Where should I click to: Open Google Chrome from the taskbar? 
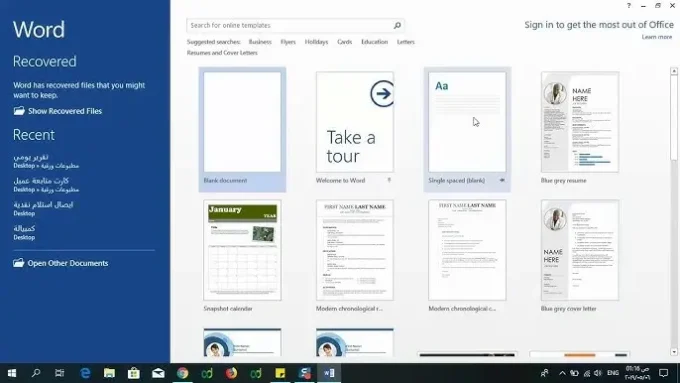coord(183,373)
